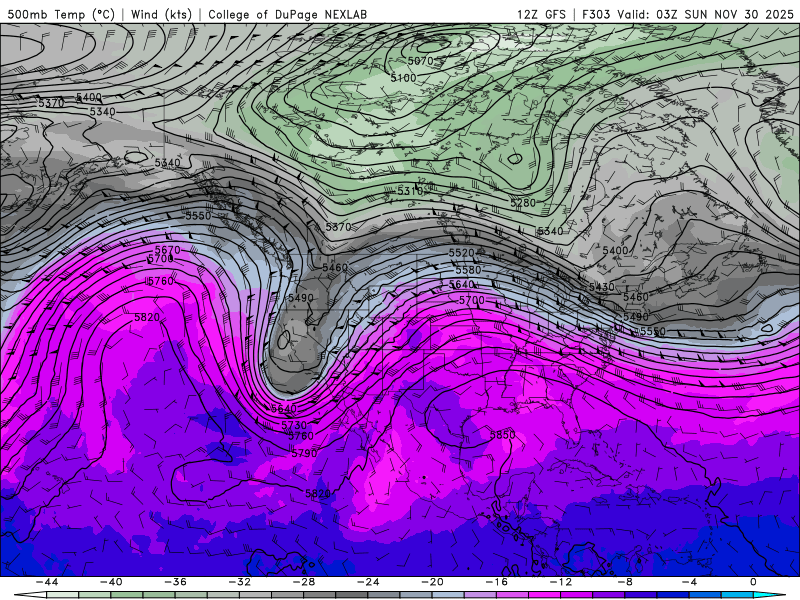Click the -32 colorbar tick label

[239, 582]
